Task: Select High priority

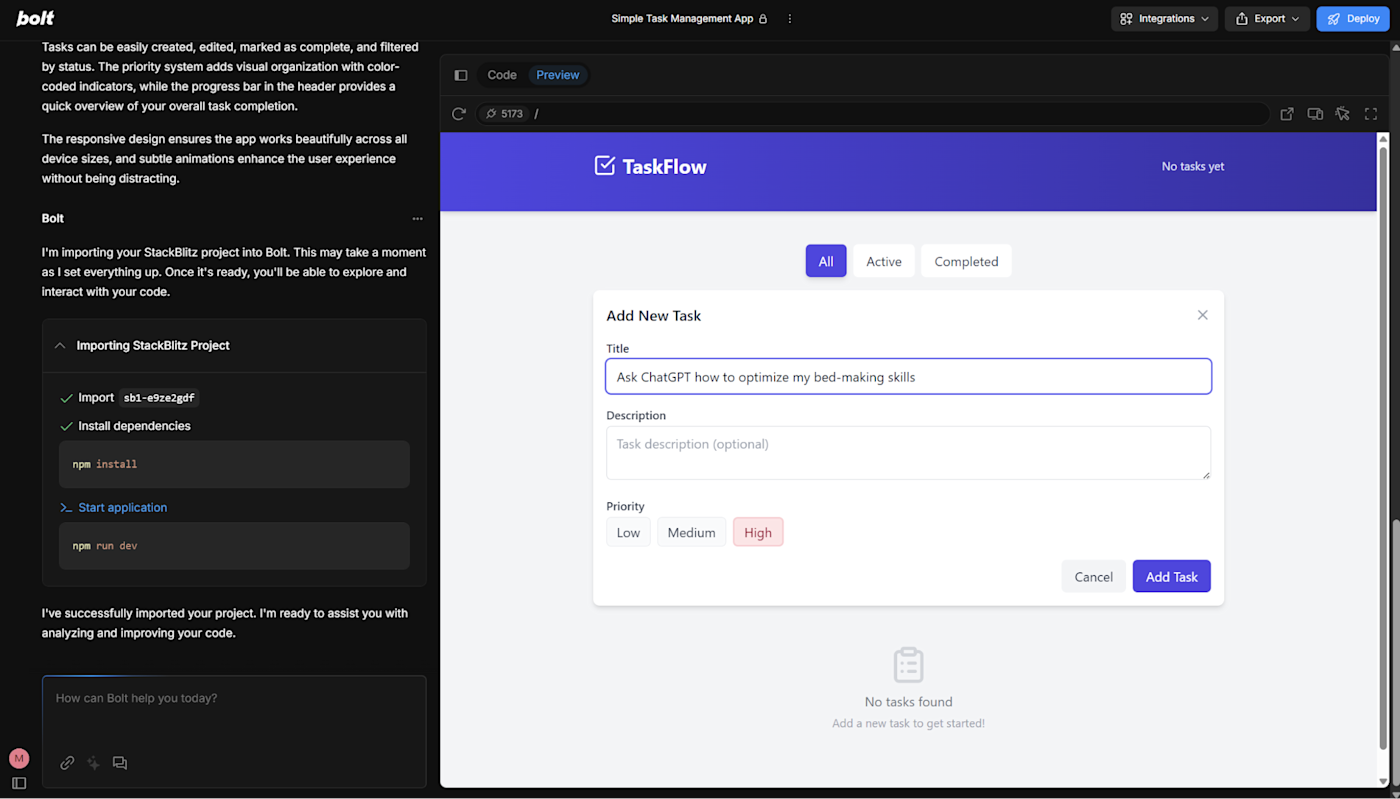Action: coord(758,532)
